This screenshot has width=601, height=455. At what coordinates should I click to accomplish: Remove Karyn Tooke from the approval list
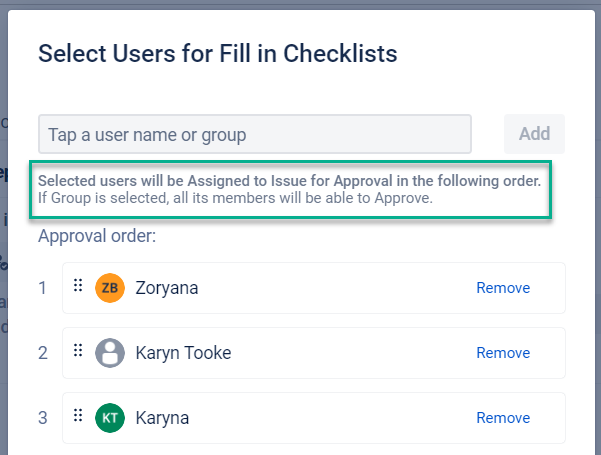pos(502,353)
